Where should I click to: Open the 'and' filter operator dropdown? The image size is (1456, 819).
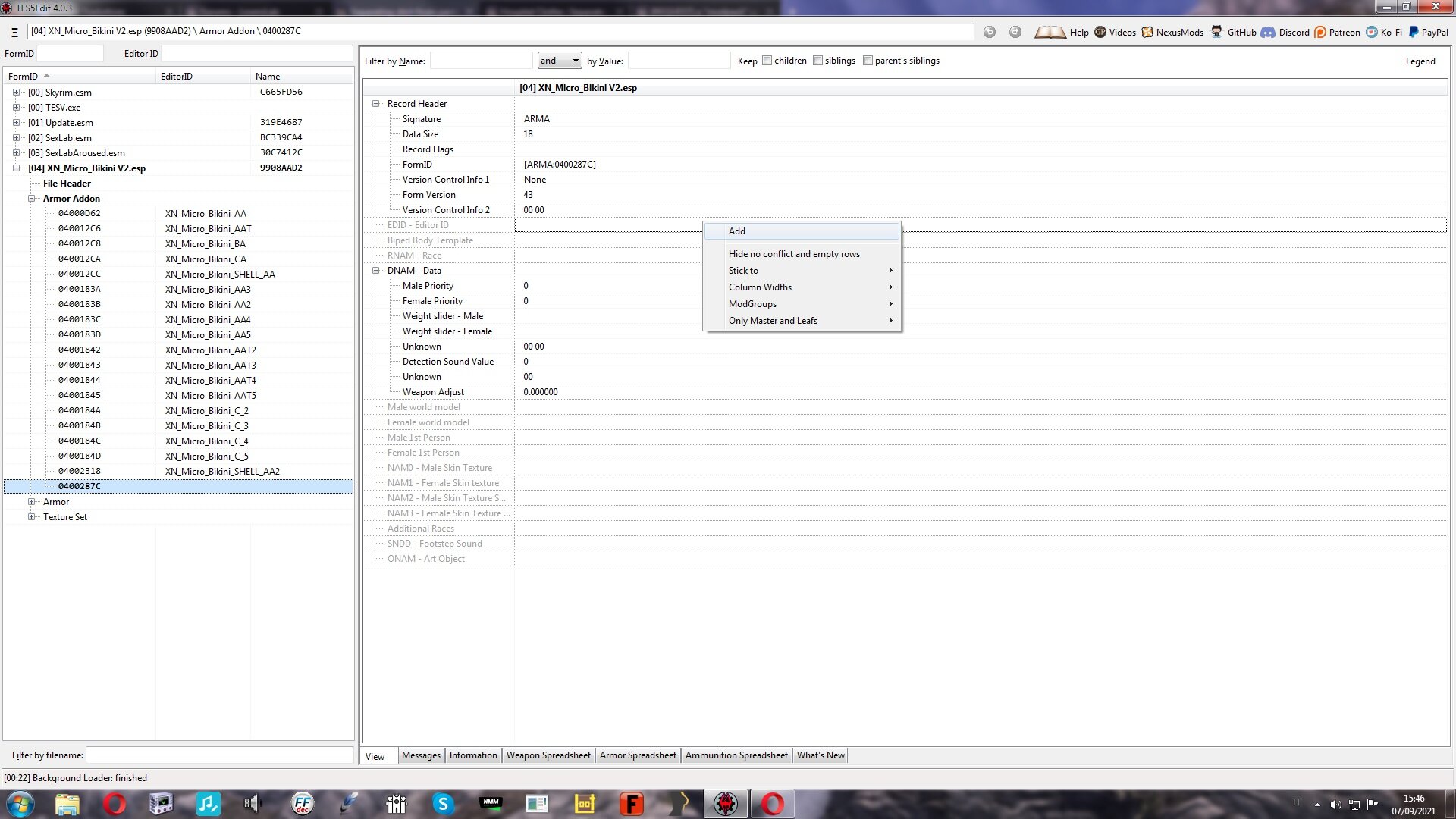[560, 61]
